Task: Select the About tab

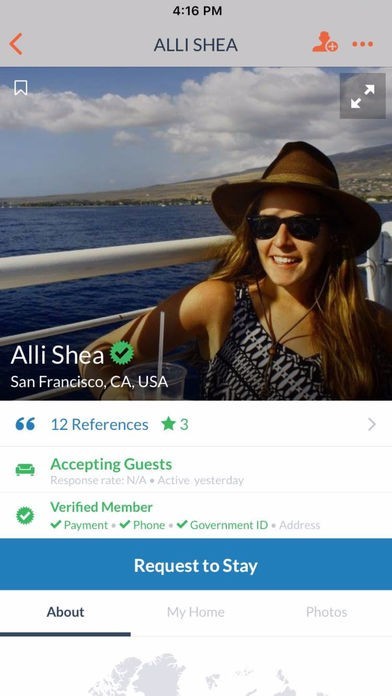Action: [65, 613]
